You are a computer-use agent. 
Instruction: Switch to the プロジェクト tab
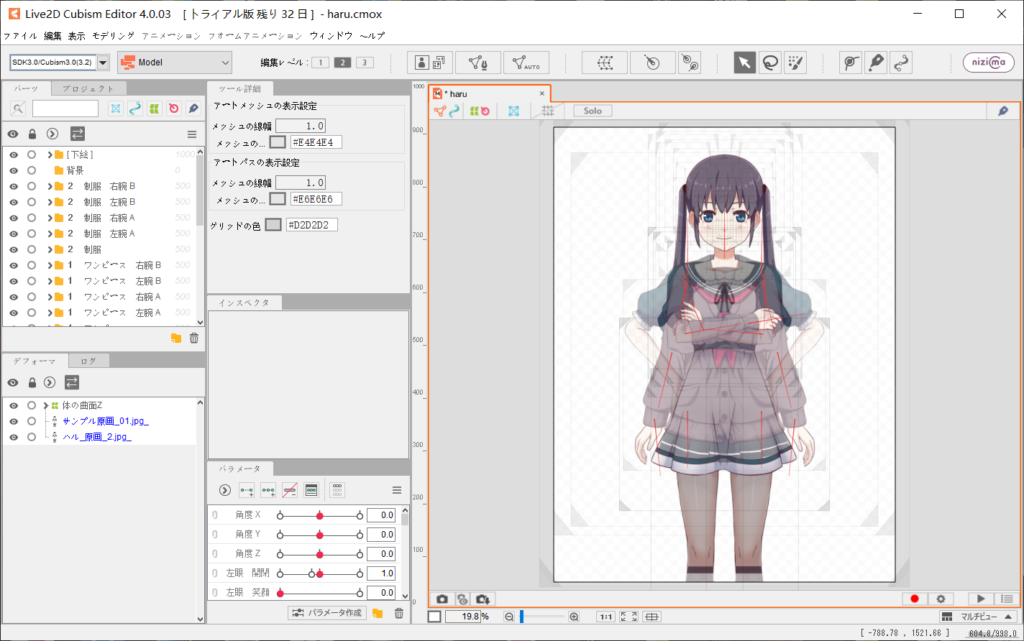(89, 88)
